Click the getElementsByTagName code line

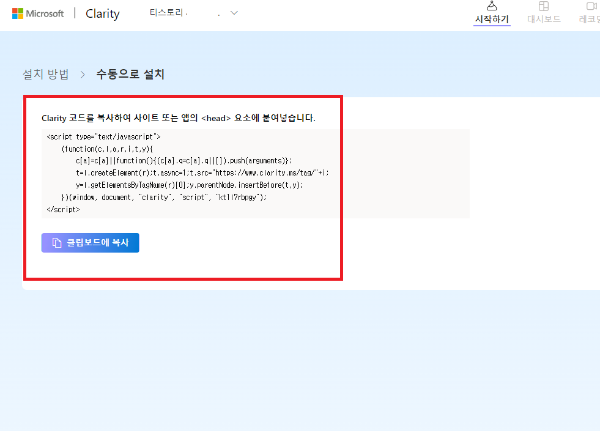[x=189, y=185]
